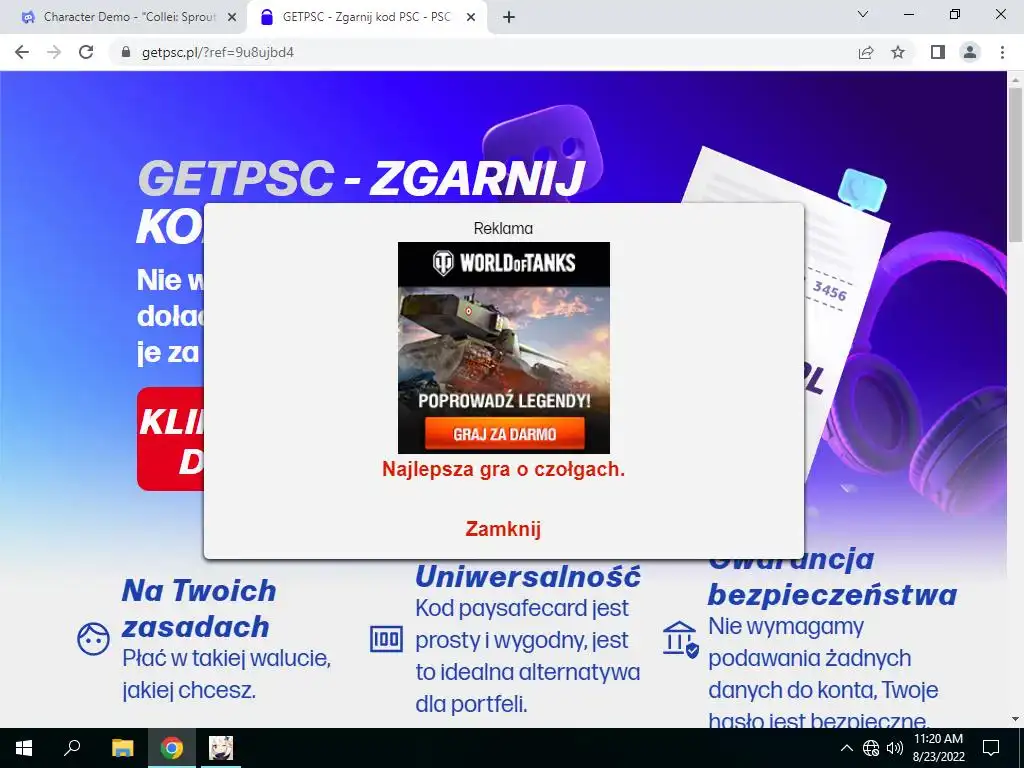1024x768 pixels.
Task: Open the anime character app in taskbar
Action: [221, 748]
